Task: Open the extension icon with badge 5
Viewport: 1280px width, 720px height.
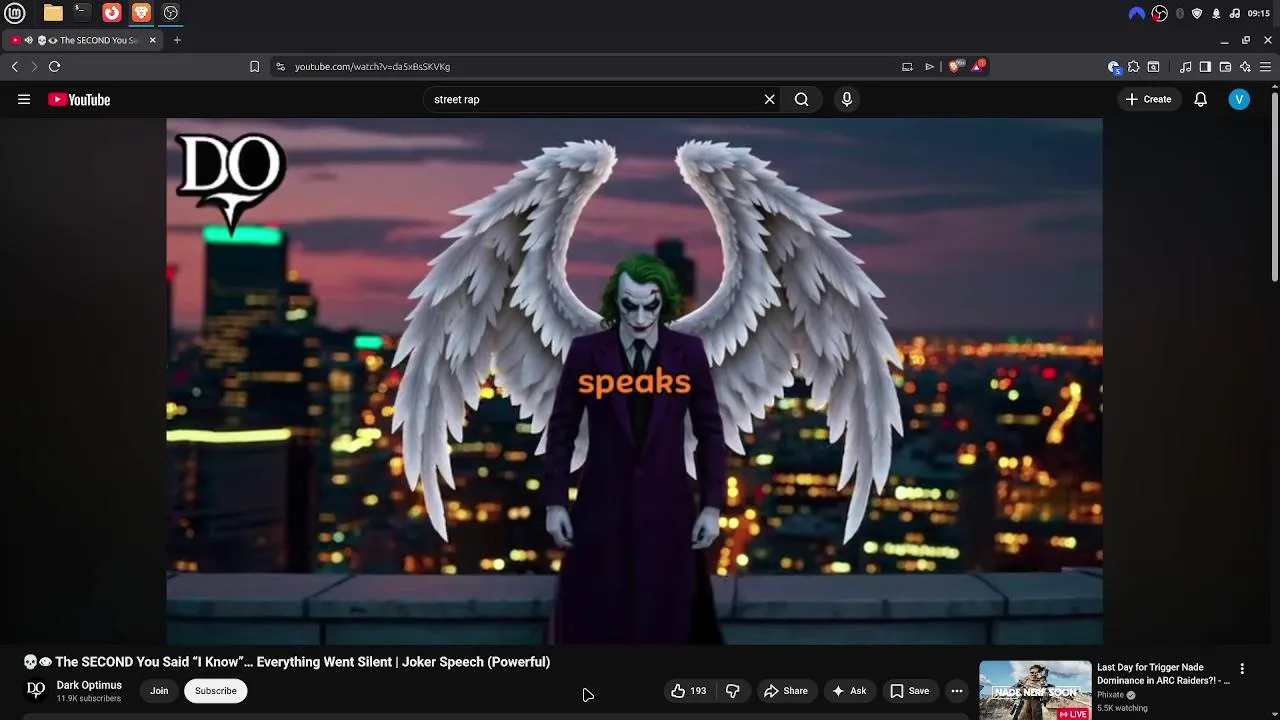Action: (x=1114, y=67)
